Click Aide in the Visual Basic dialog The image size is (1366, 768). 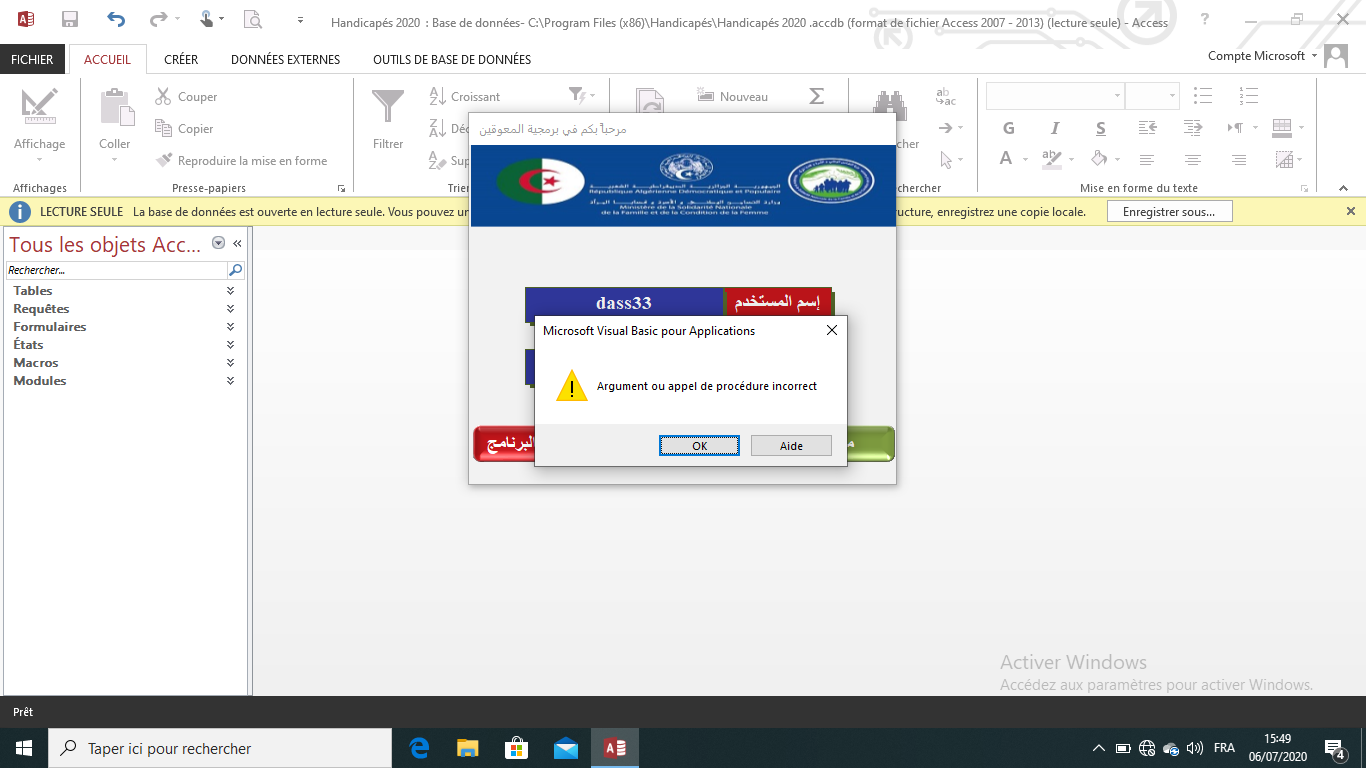click(x=791, y=446)
